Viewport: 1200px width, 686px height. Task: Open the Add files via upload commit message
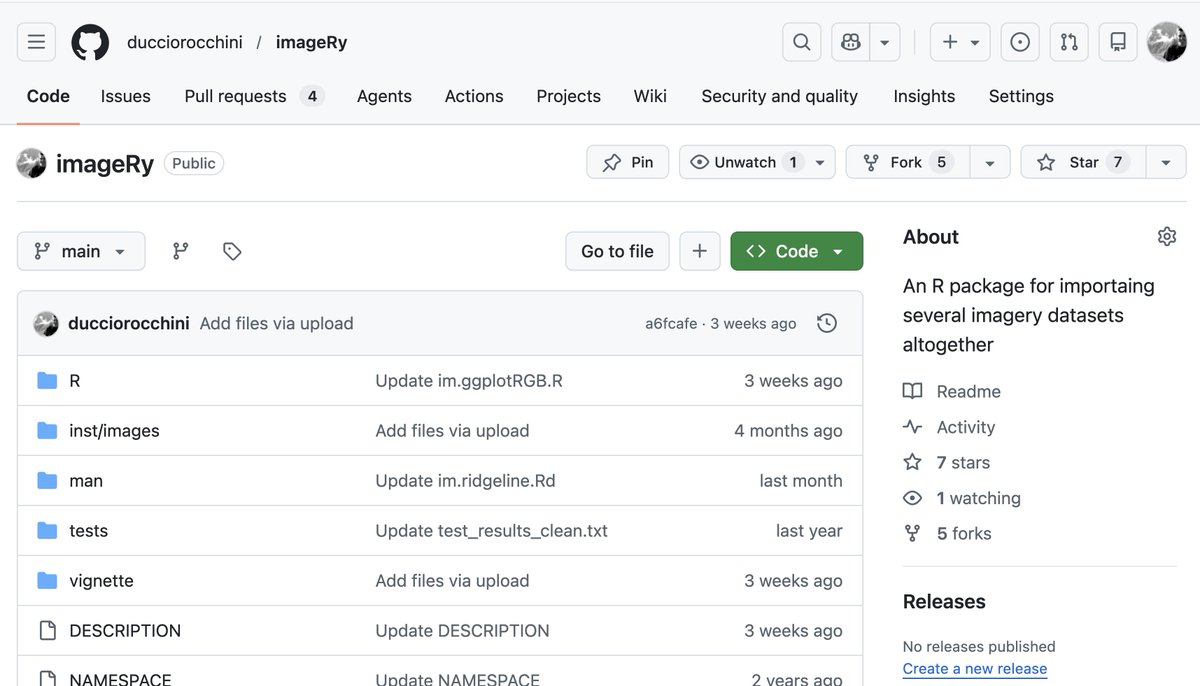[x=277, y=323]
